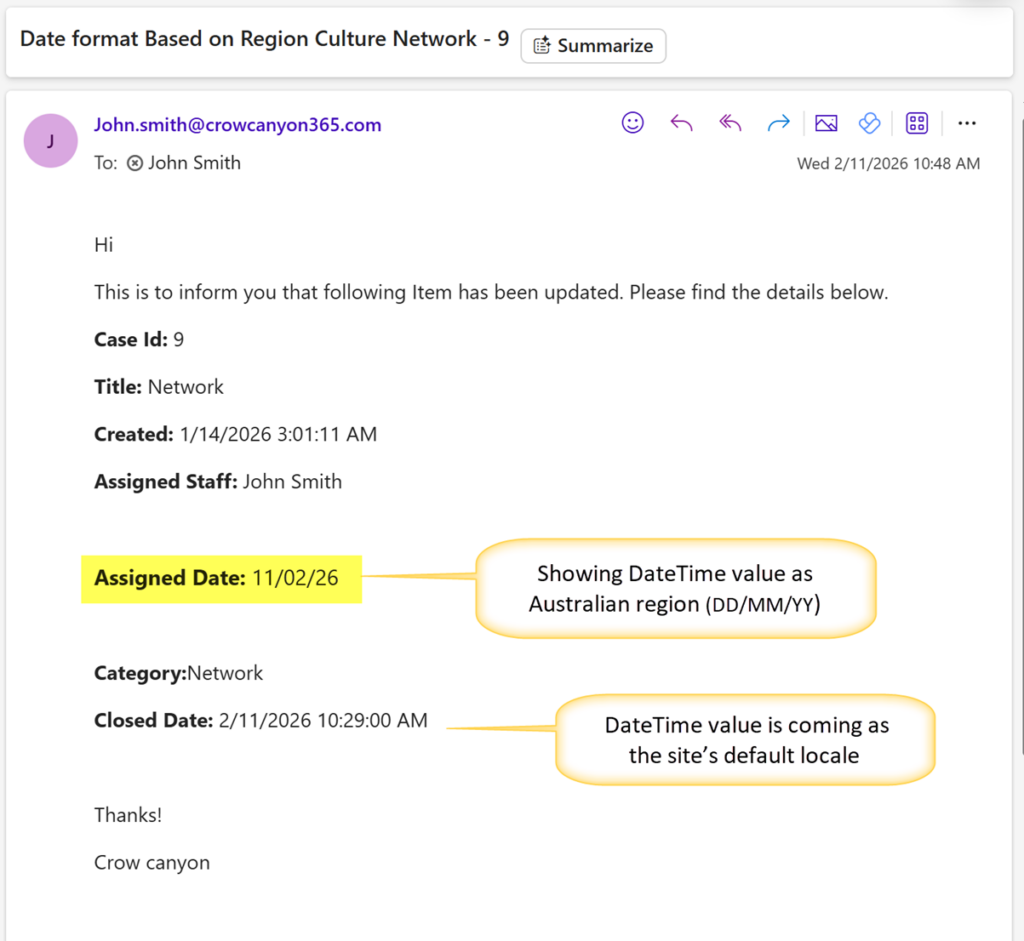This screenshot has width=1024, height=941.
Task: Click the sender avatar with letter J
Action: [x=50, y=141]
